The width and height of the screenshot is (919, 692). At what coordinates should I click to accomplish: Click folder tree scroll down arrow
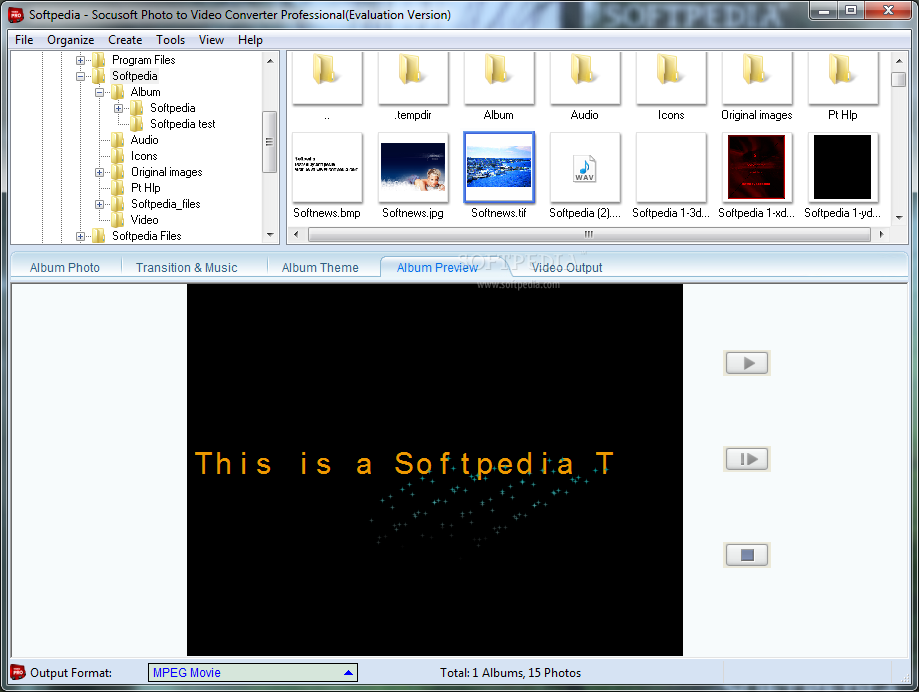click(x=270, y=235)
